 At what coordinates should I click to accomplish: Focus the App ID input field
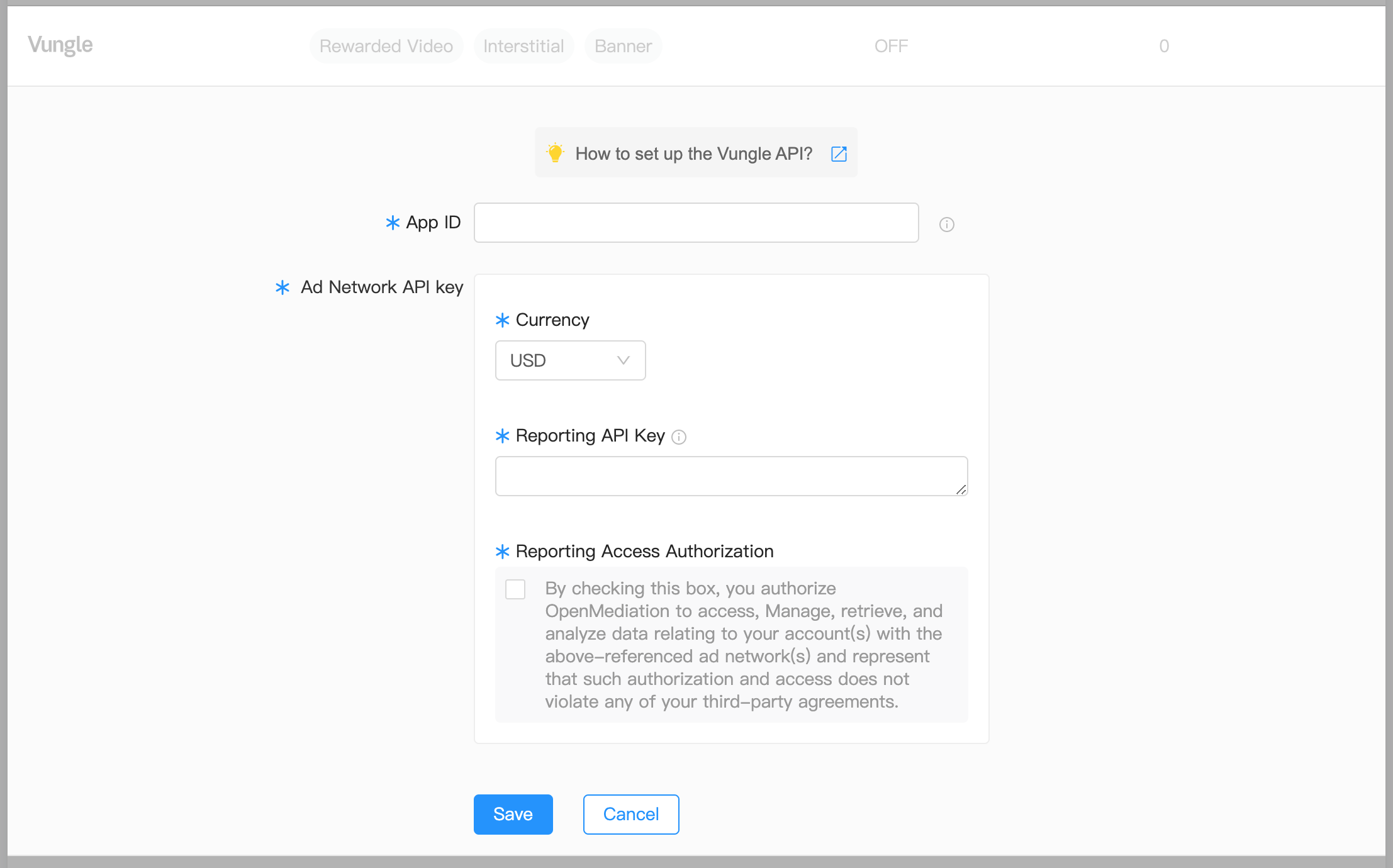coord(696,223)
